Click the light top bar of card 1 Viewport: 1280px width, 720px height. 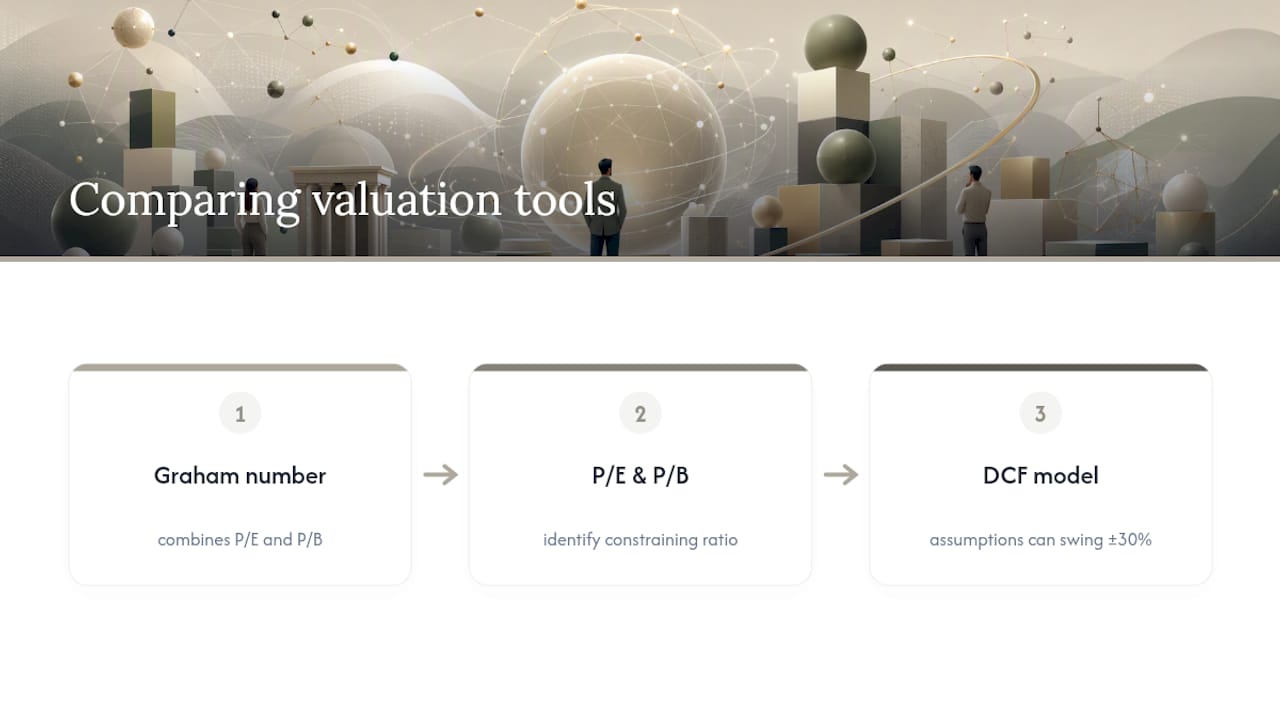coord(240,367)
